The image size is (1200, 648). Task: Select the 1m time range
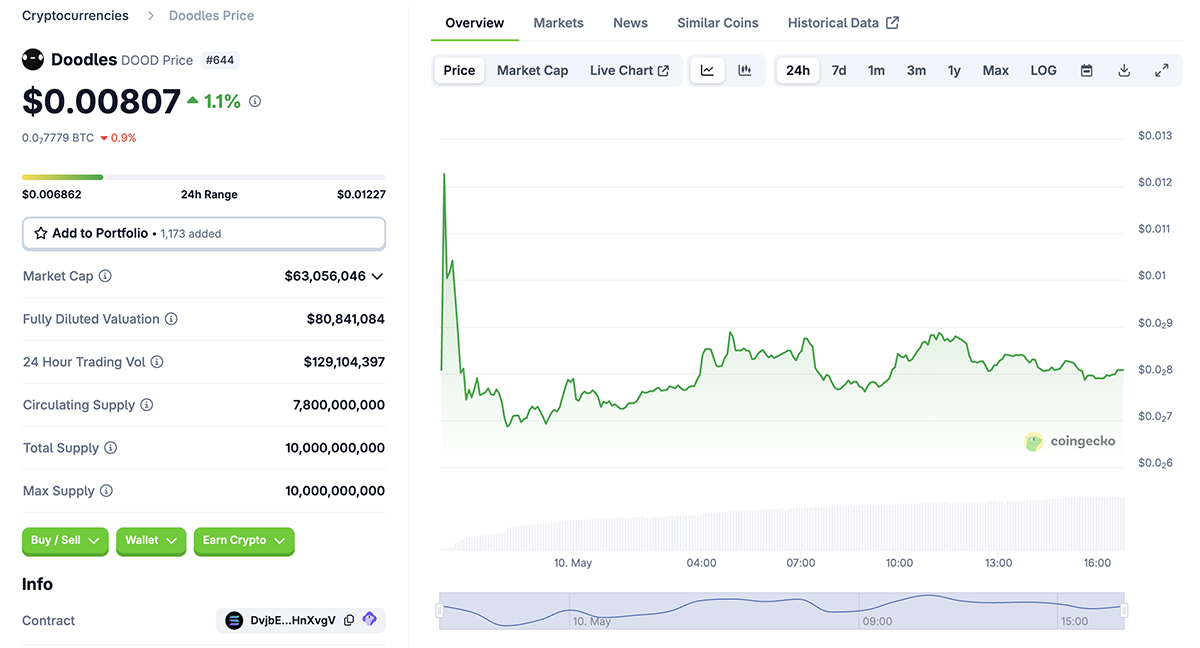(x=876, y=70)
